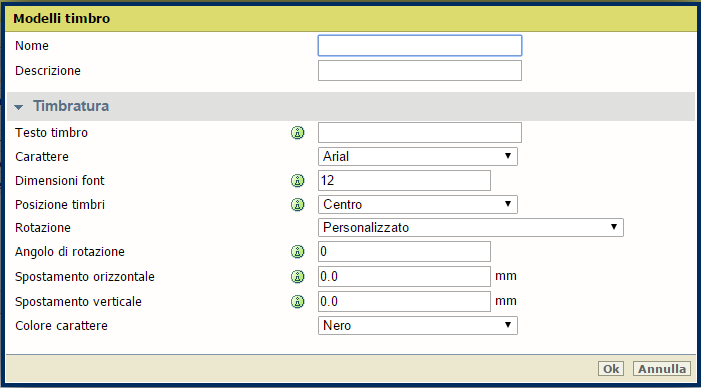Open the Colore carattere dropdown

tap(418, 325)
